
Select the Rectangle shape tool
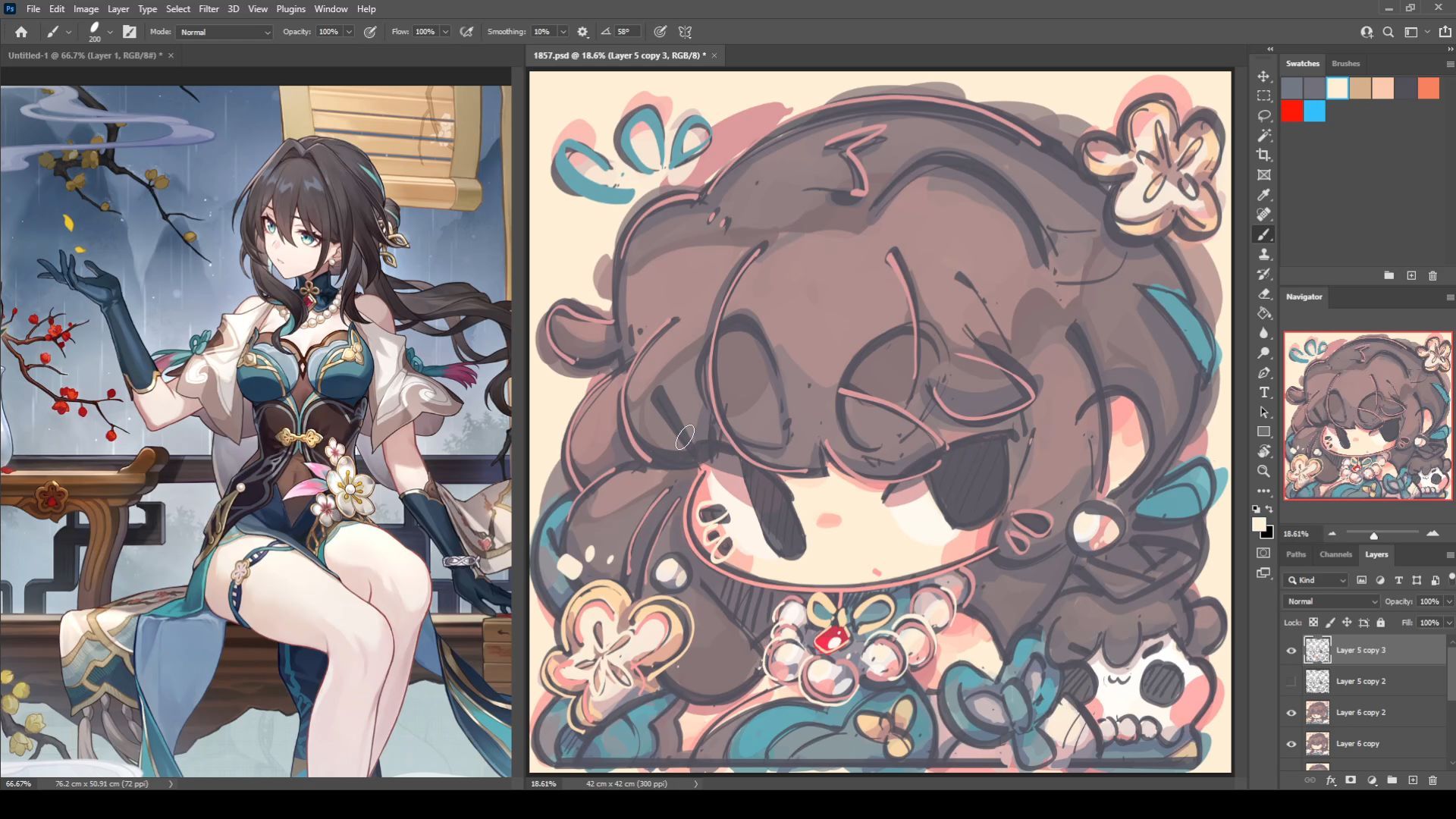[1263, 432]
